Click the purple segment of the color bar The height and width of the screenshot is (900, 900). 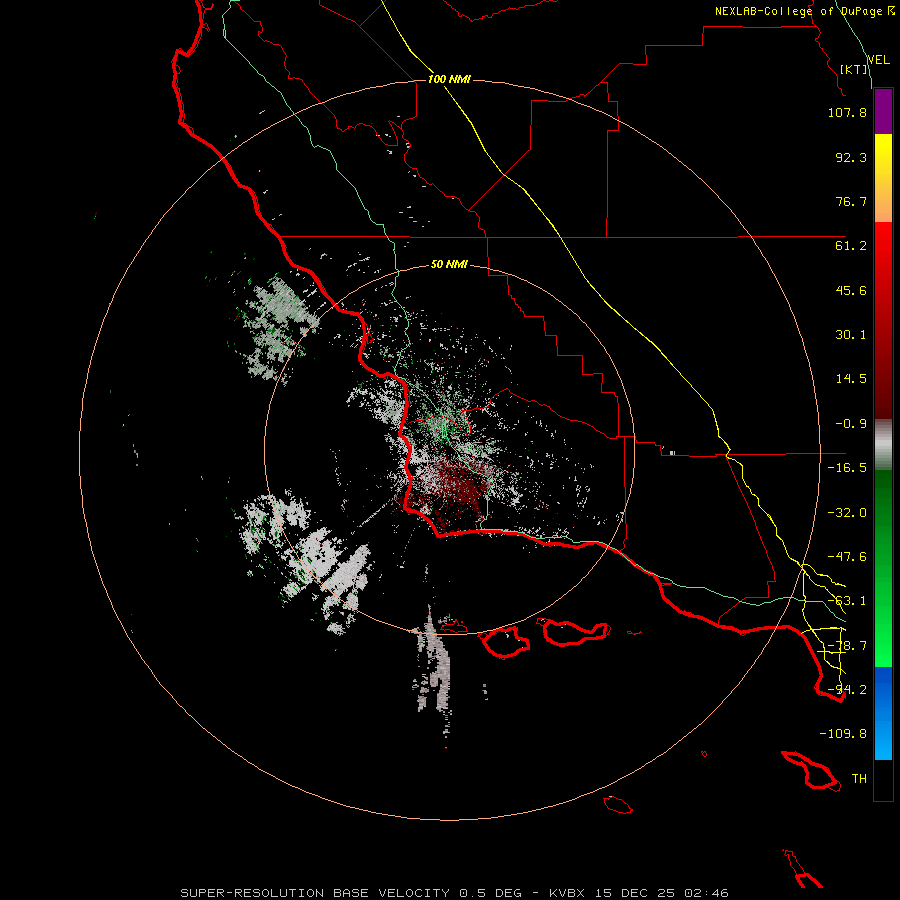pos(883,112)
